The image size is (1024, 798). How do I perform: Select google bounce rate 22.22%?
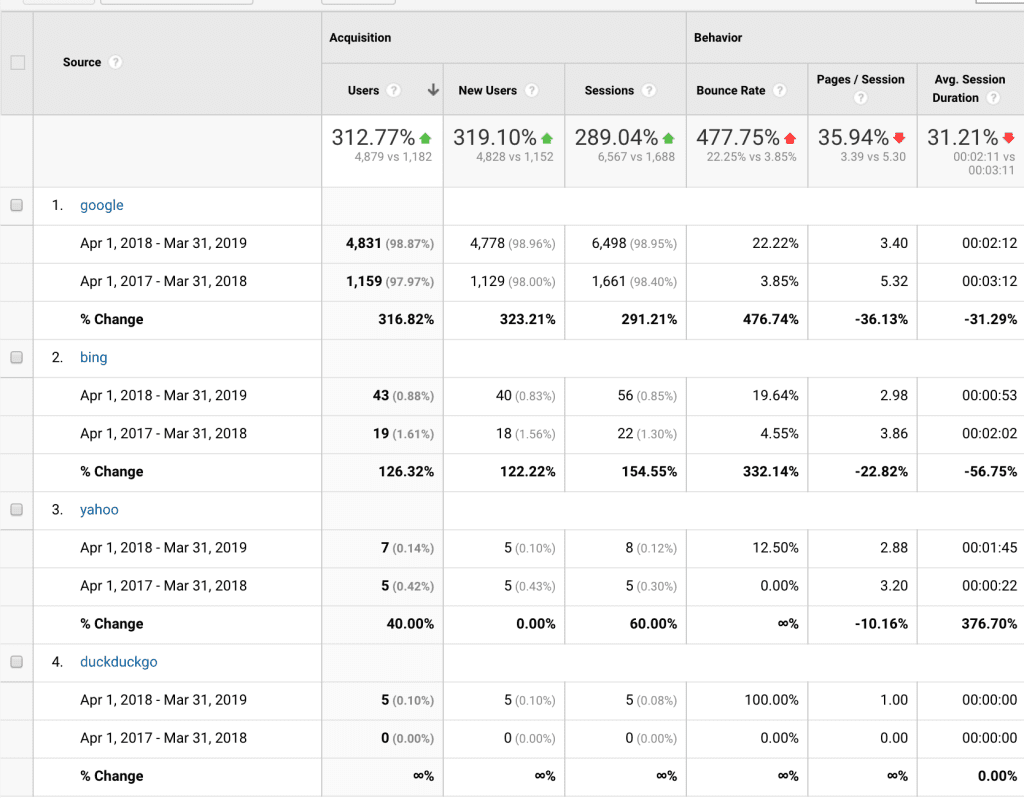[x=775, y=243]
